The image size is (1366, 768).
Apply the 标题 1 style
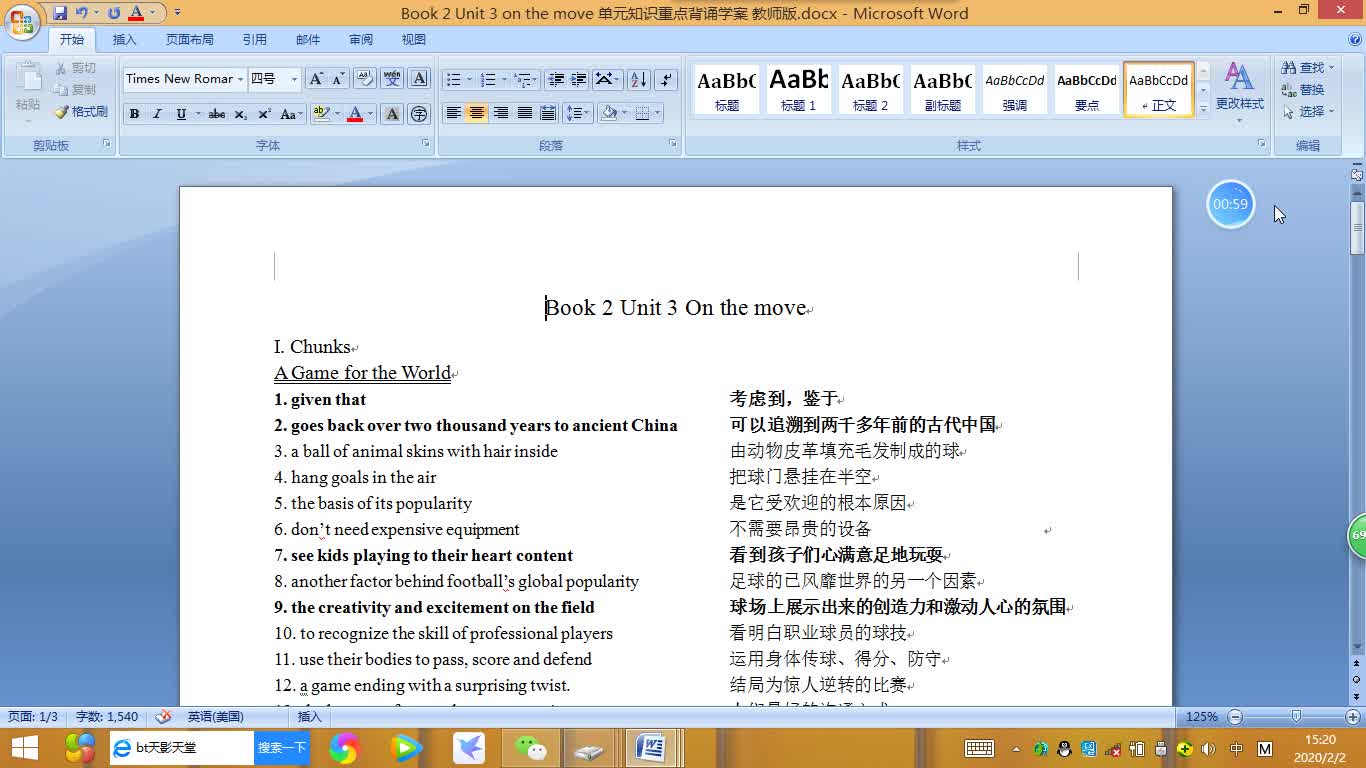[799, 90]
